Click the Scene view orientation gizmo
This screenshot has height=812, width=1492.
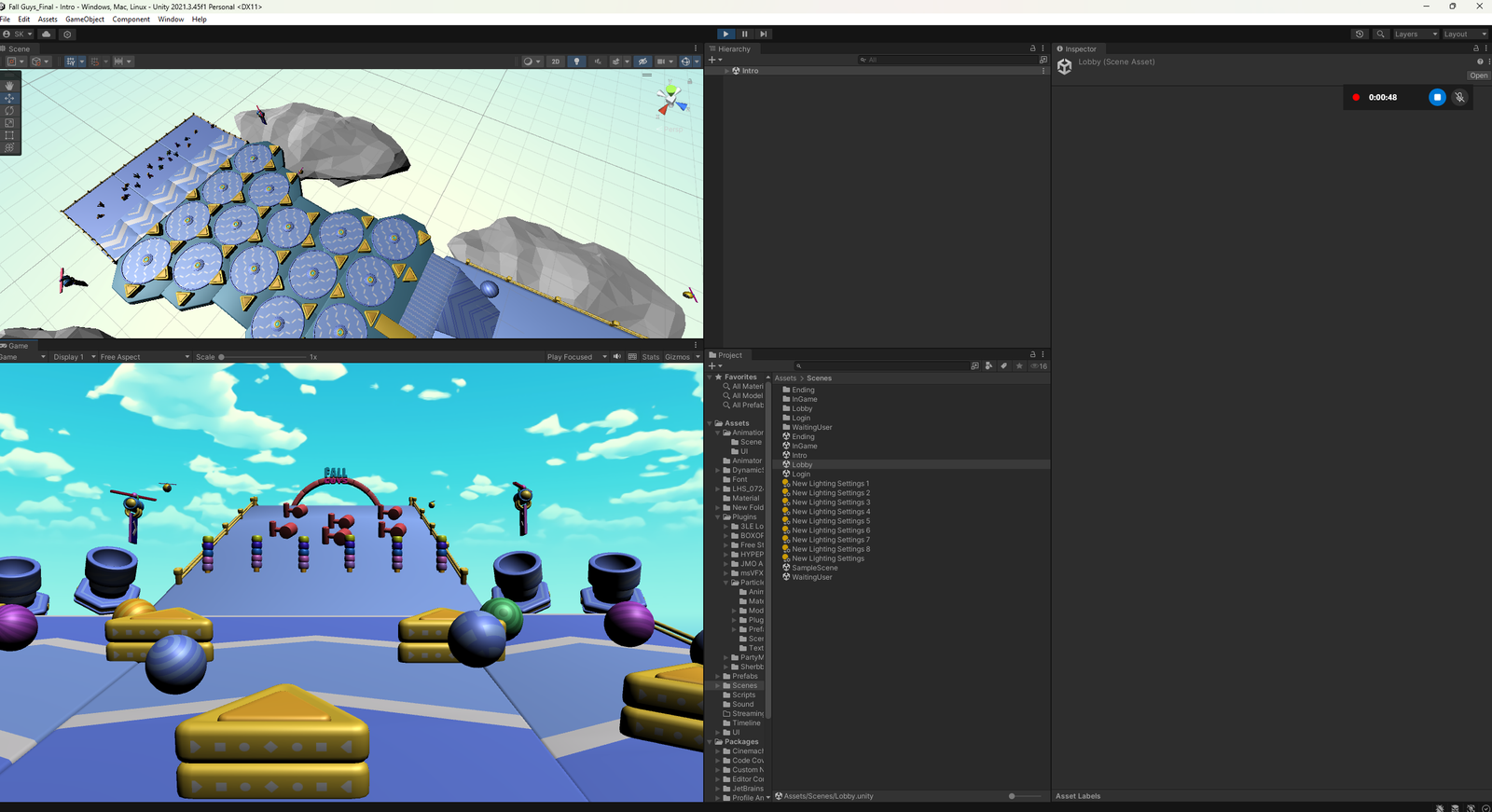pyautogui.click(x=671, y=100)
